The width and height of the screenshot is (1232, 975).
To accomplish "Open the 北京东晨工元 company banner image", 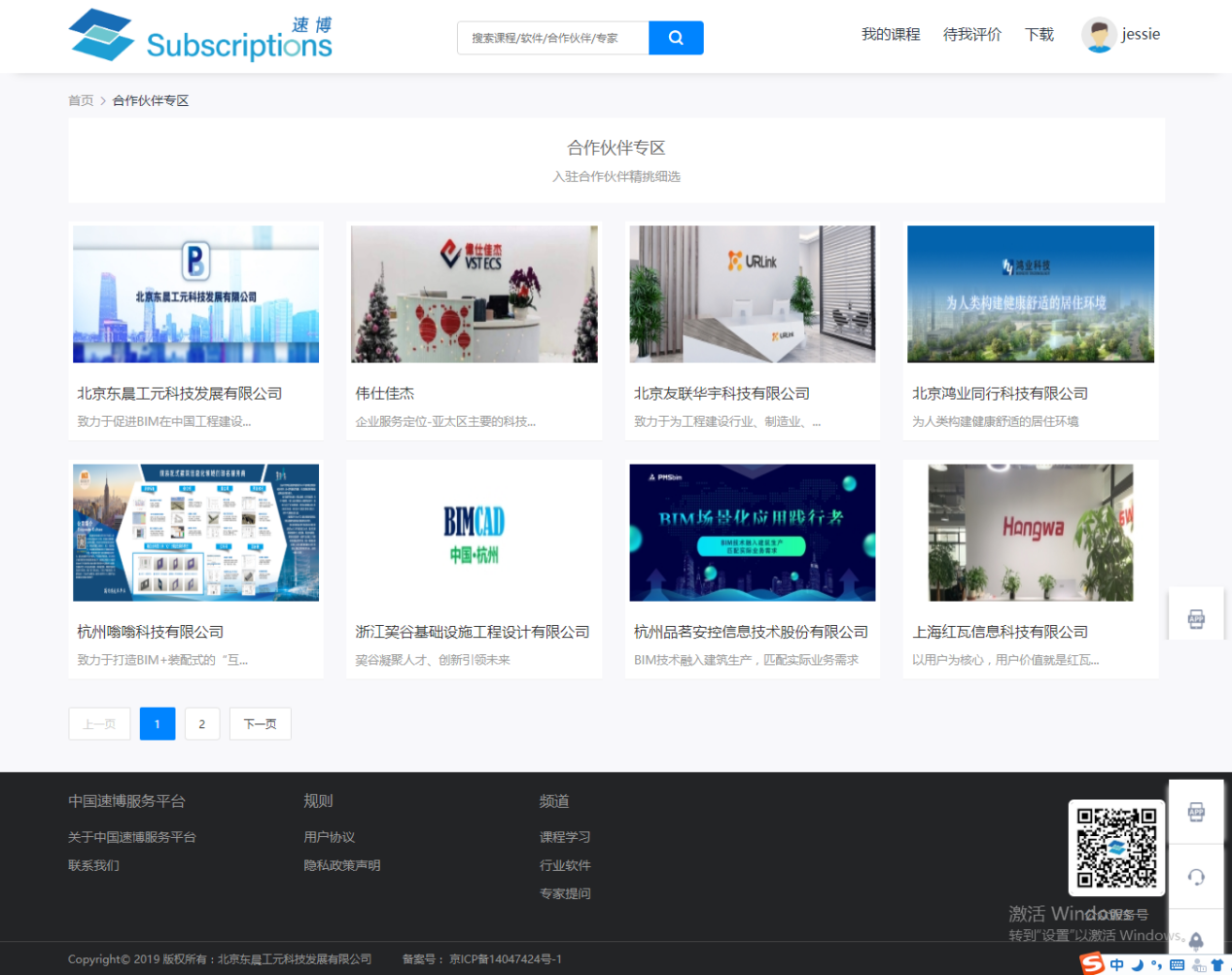I will point(195,295).
